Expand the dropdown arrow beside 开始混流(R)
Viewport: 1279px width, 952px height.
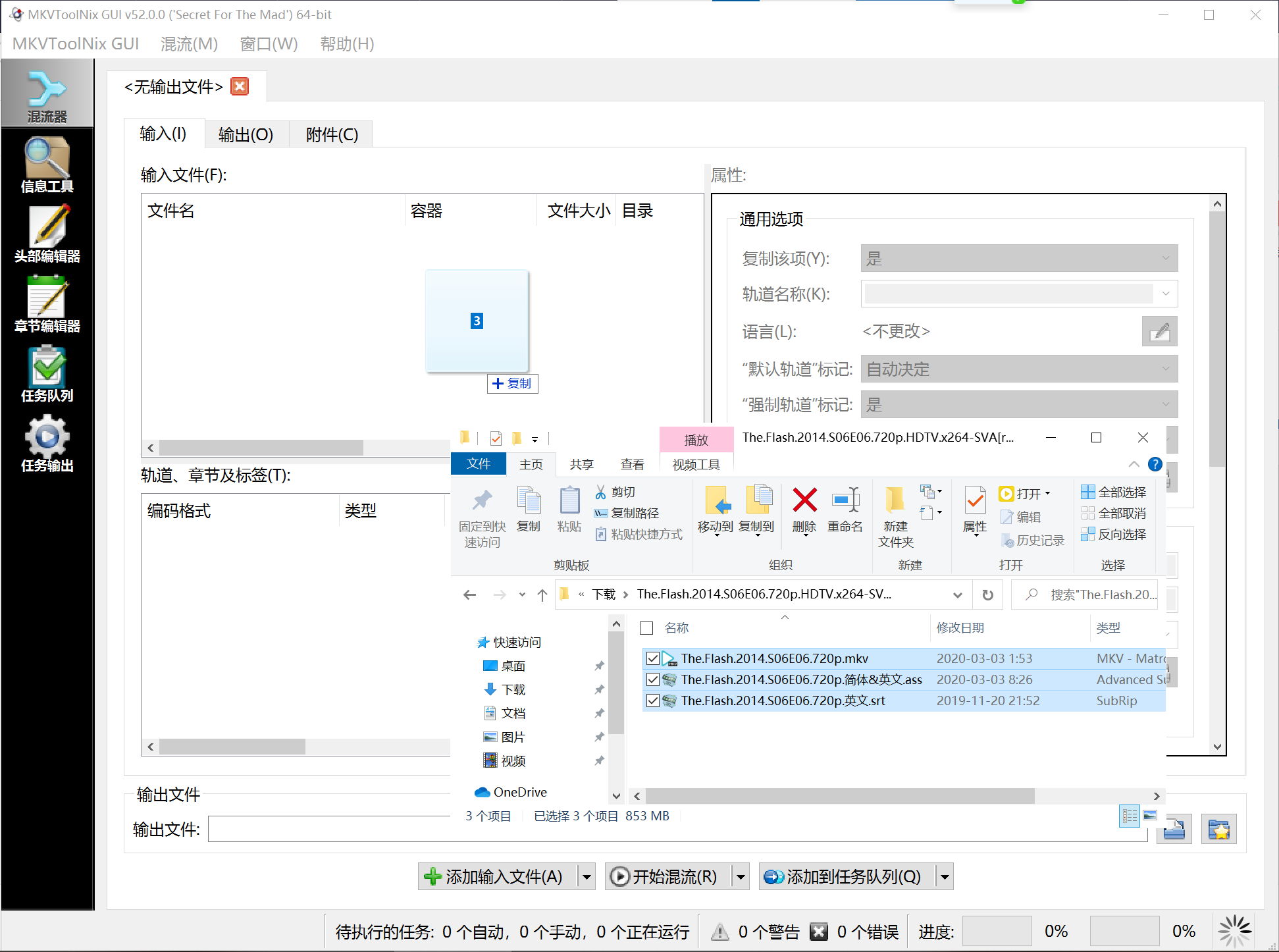(741, 876)
